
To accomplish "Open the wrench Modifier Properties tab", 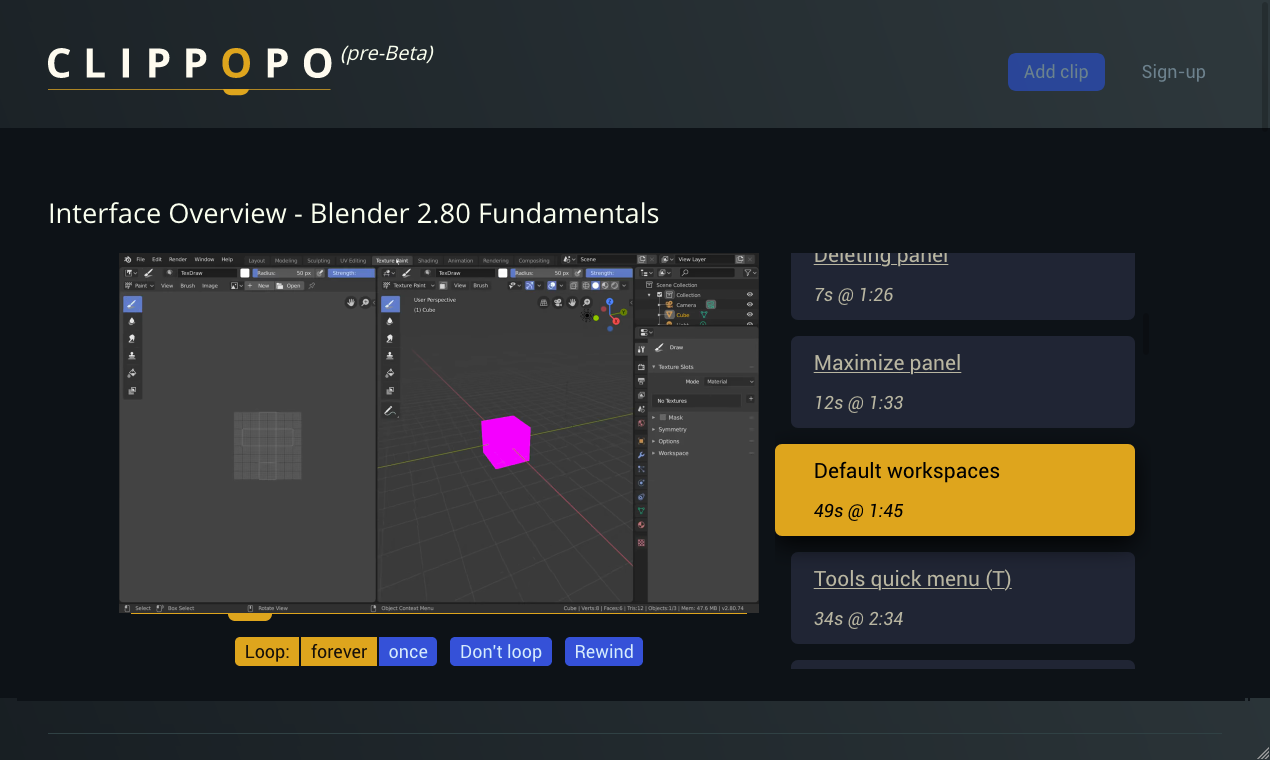I will (x=640, y=455).
